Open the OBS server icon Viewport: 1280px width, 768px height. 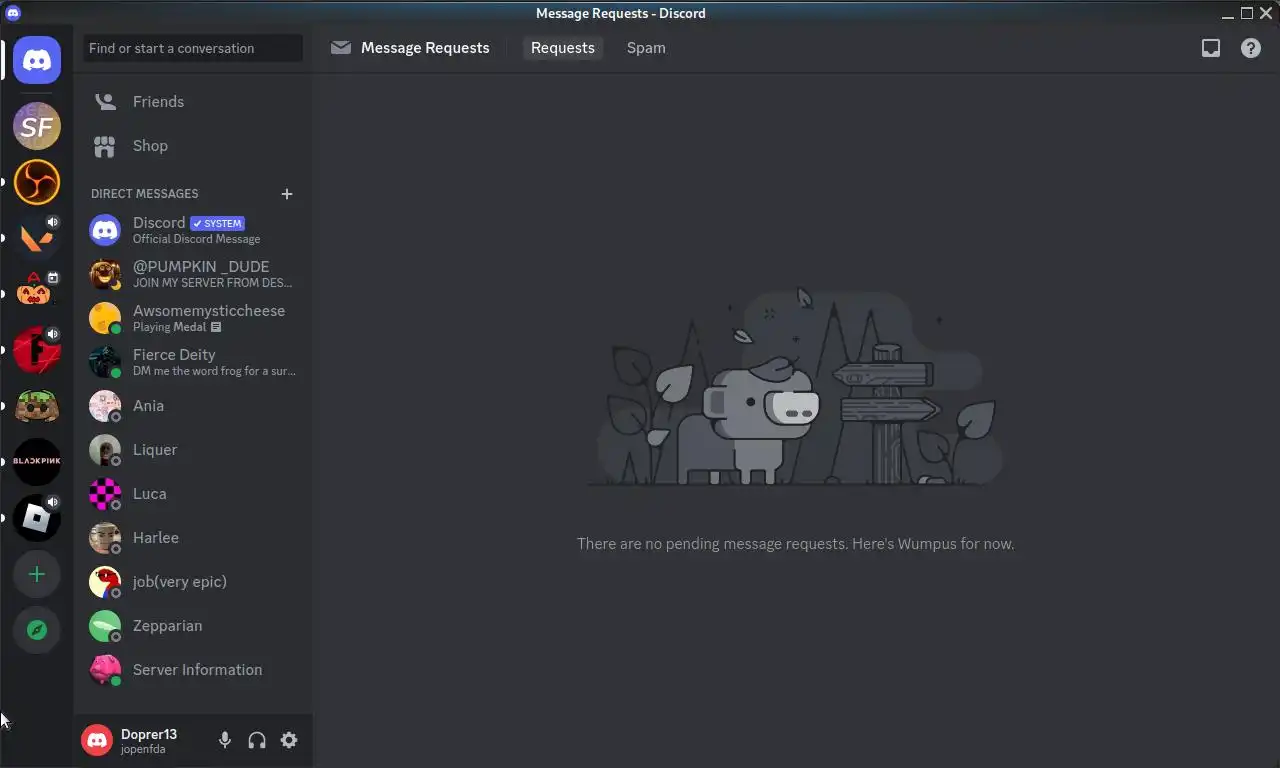click(37, 182)
